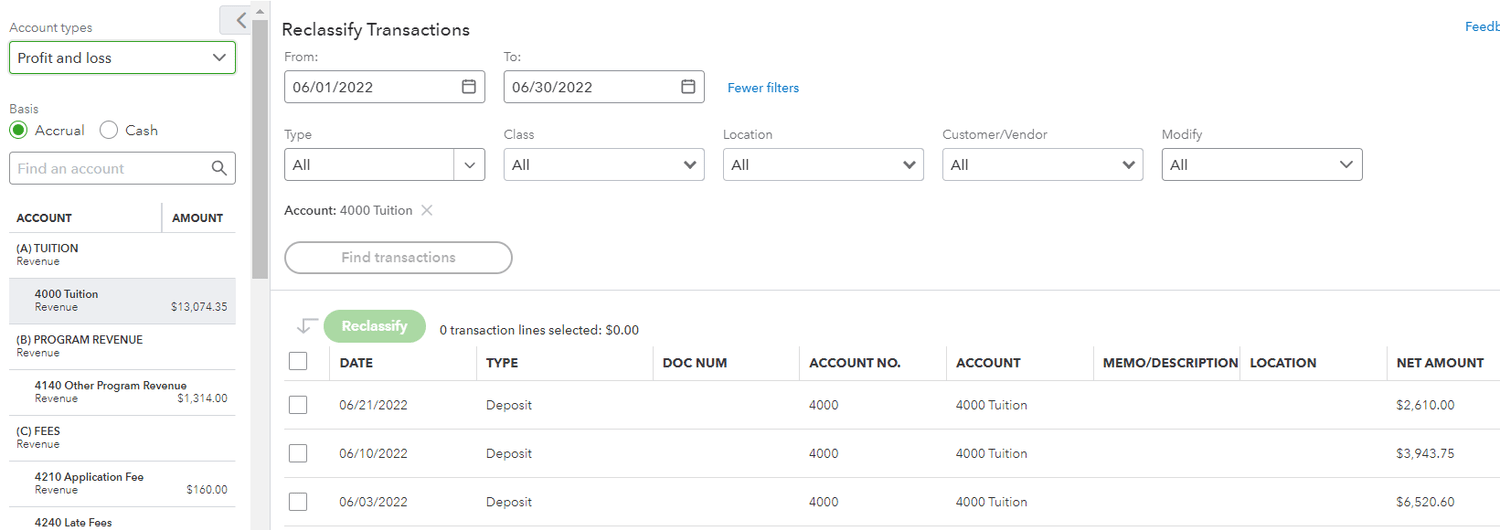Image resolution: width=1500 pixels, height=530 pixels.
Task: Open the From date calendar picker
Action: [468, 87]
